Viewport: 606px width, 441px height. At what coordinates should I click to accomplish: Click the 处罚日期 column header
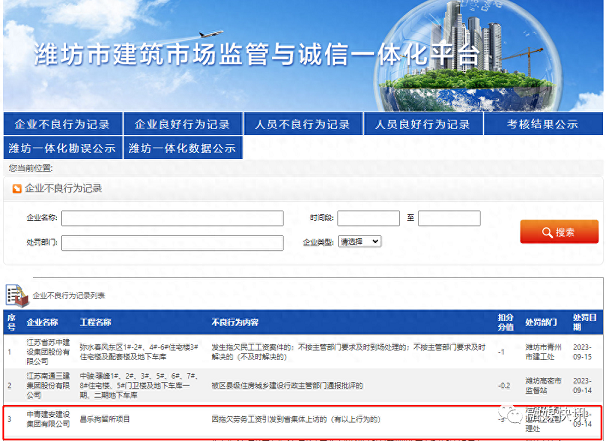pyautogui.click(x=584, y=322)
